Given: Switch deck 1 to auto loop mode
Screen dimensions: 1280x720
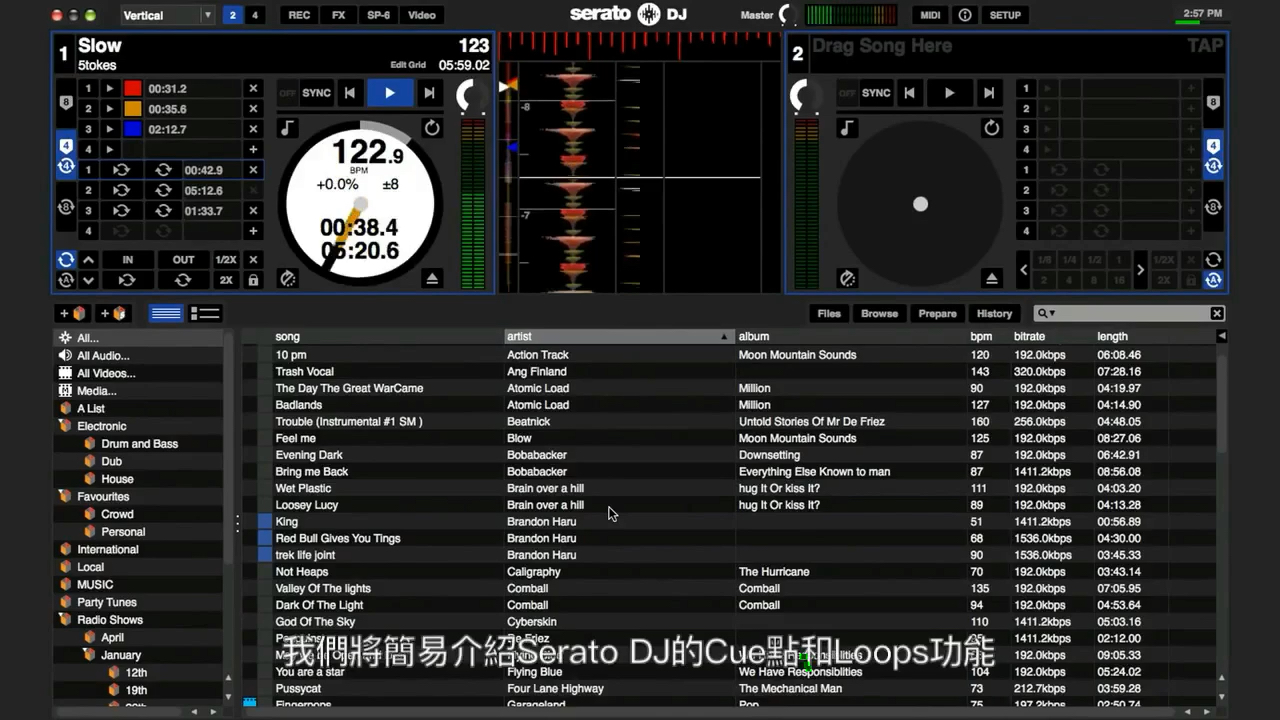Looking at the screenshot, I should (66, 280).
